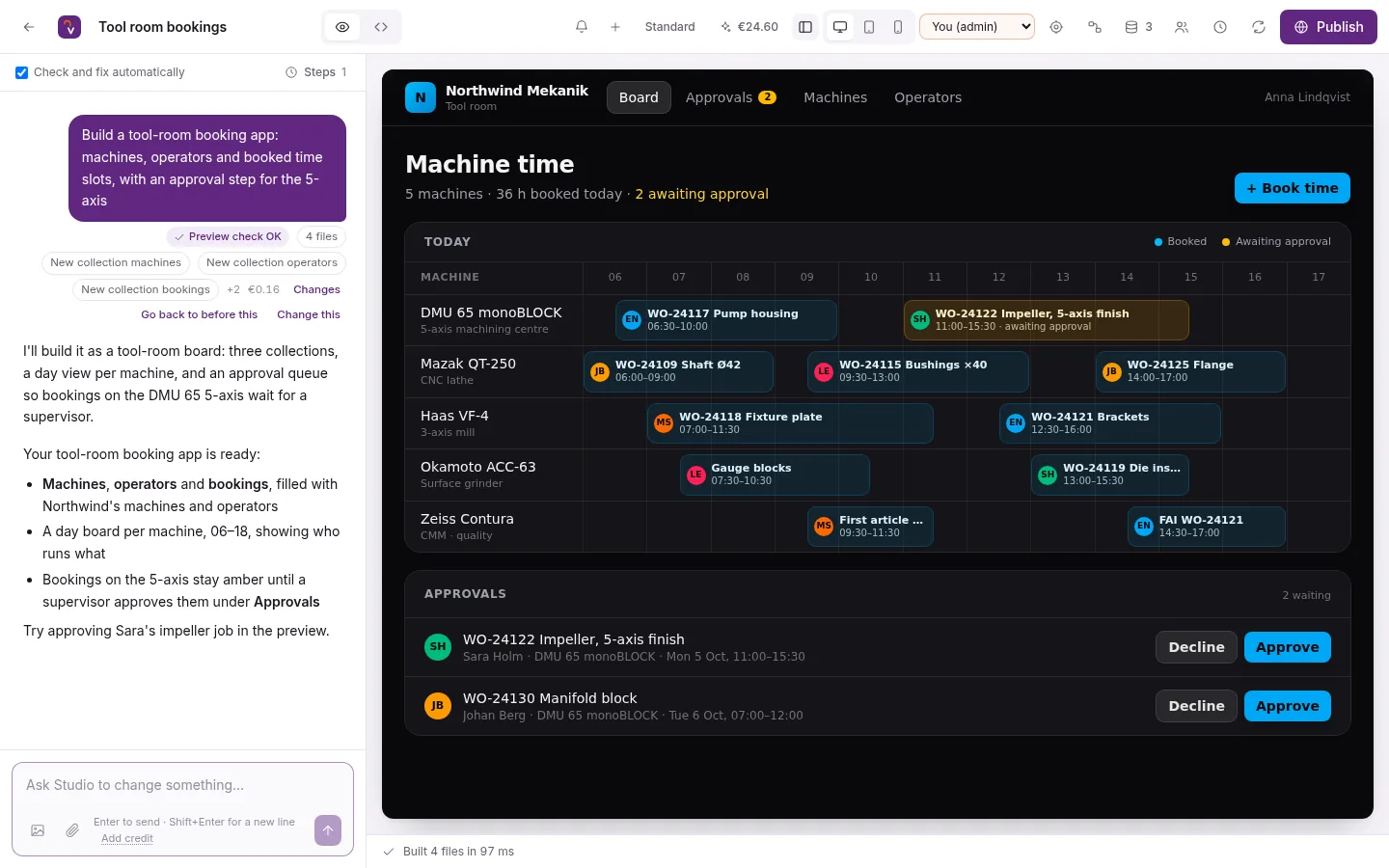Uncheck Check and fix automatically
1389x868 pixels.
coord(22,72)
